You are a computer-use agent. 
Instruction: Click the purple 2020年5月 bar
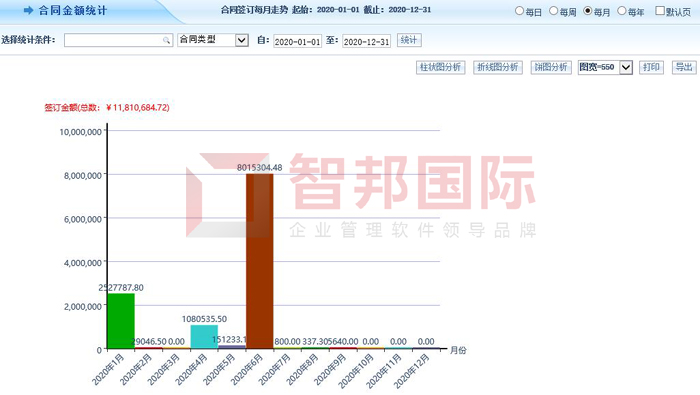[x=232, y=347]
